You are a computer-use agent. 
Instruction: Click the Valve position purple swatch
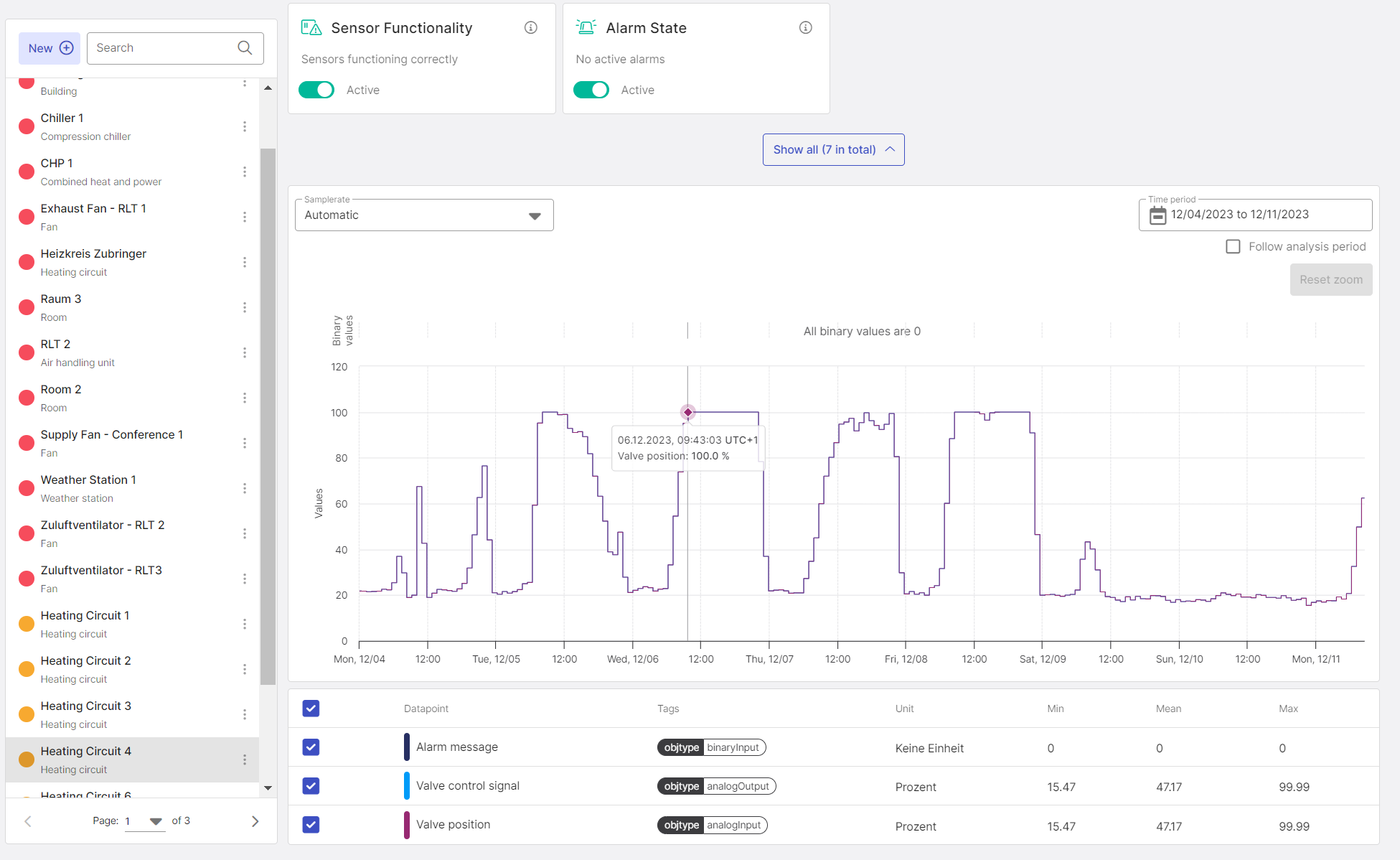click(407, 825)
